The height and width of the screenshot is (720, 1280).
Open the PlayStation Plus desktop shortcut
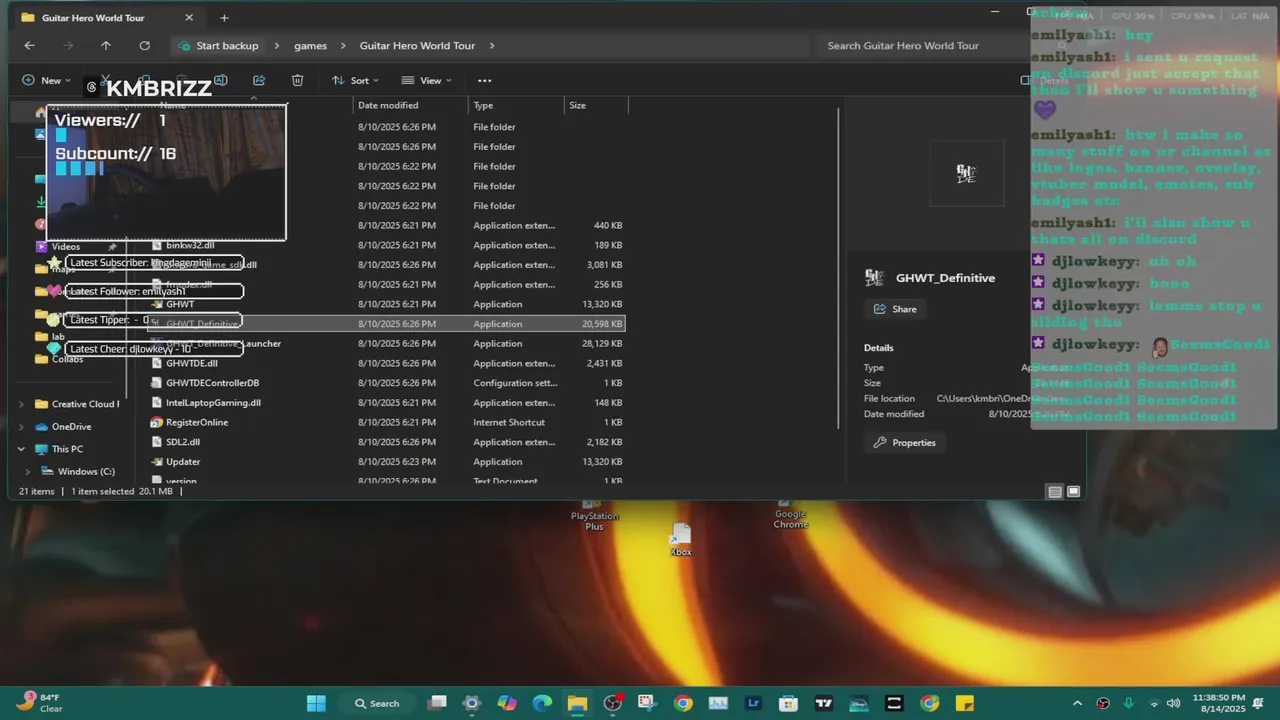tap(594, 514)
